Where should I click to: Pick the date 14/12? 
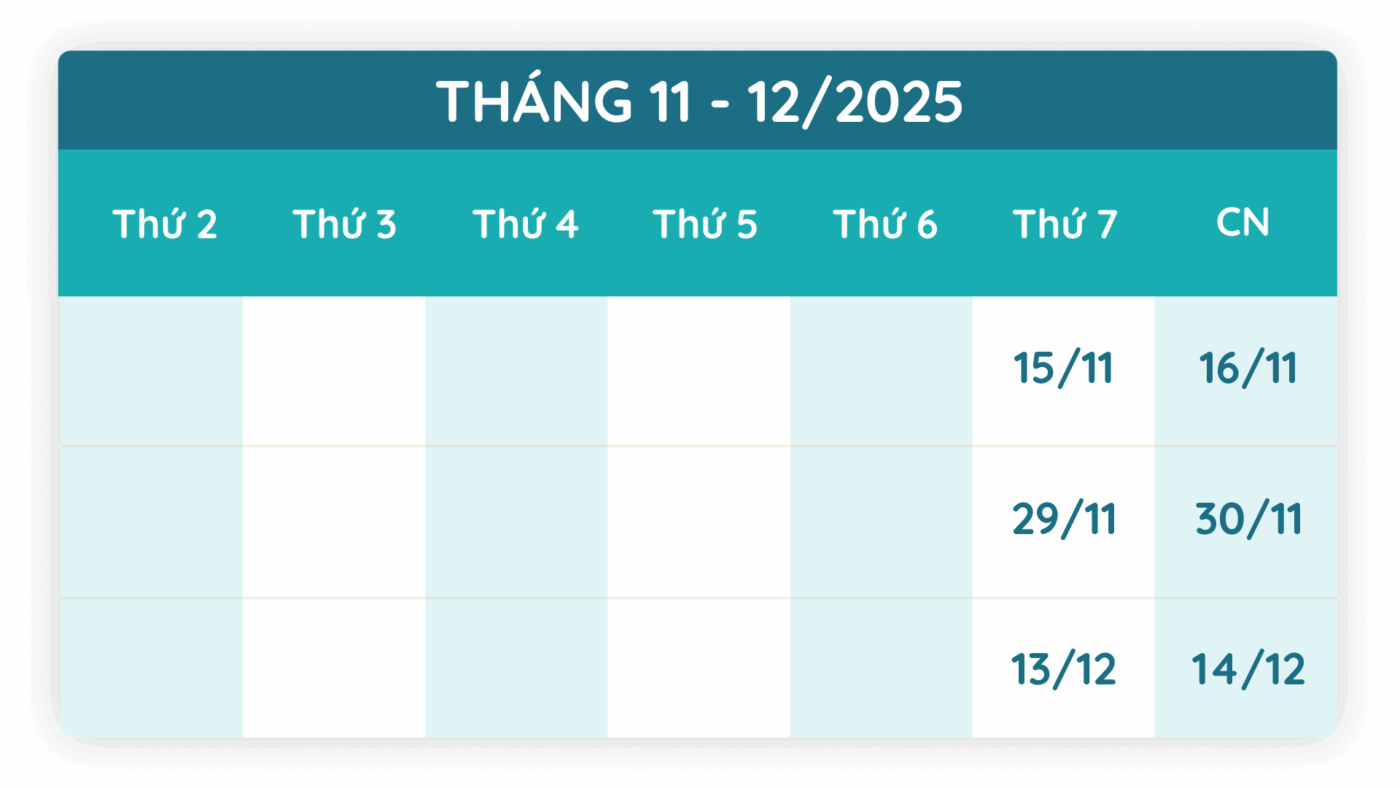(x=1248, y=670)
